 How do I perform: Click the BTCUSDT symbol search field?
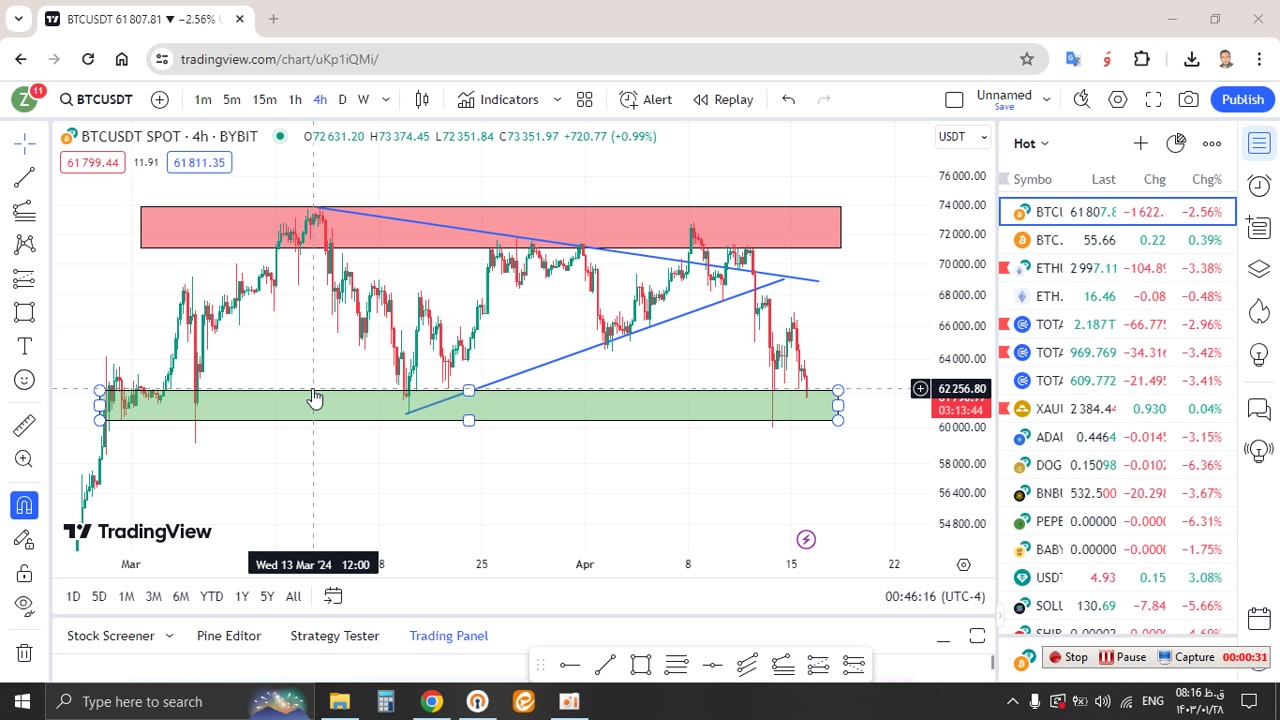pyautogui.click(x=96, y=99)
